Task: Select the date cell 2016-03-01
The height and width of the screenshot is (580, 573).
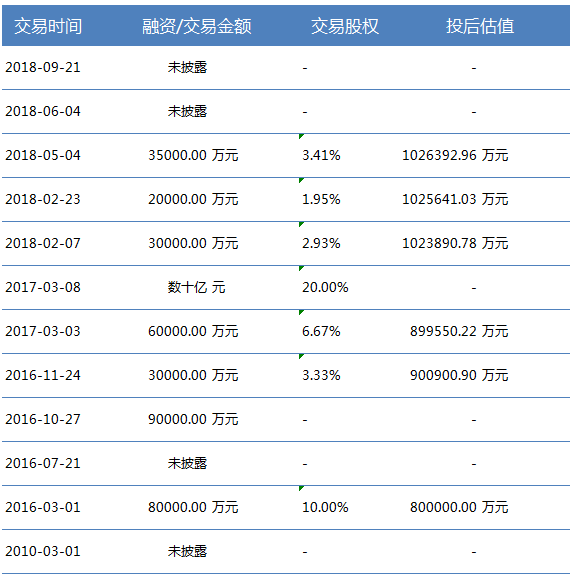Action: click(43, 508)
